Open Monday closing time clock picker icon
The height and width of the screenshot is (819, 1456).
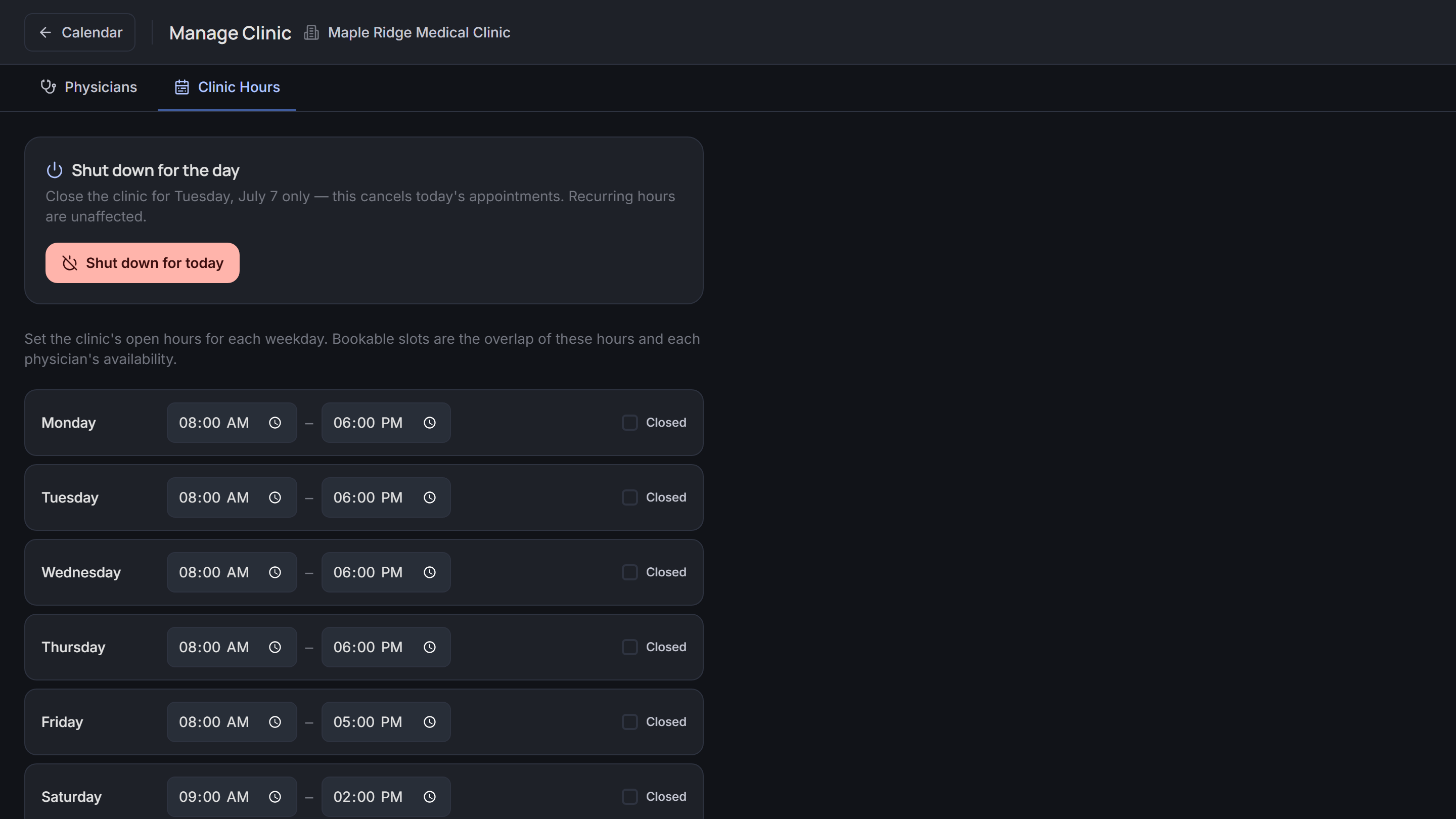[430, 423]
